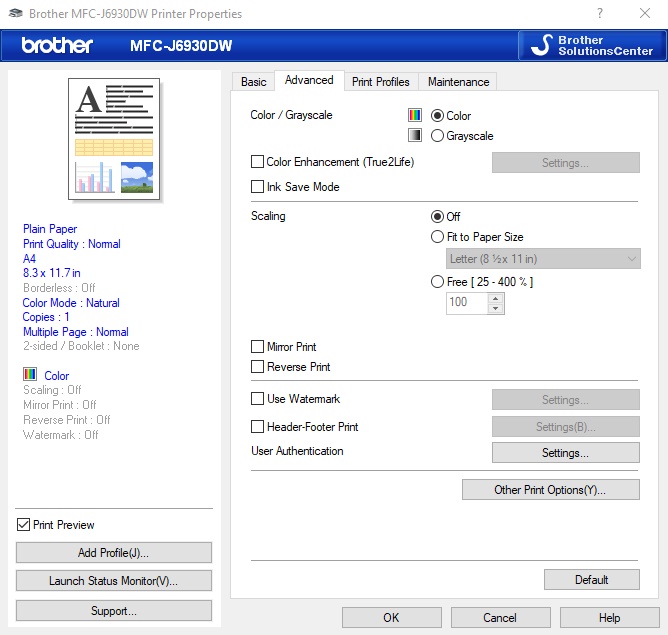The width and height of the screenshot is (668, 635).
Task: Click Multiple Page : Normal summary link
Action: coord(75,332)
